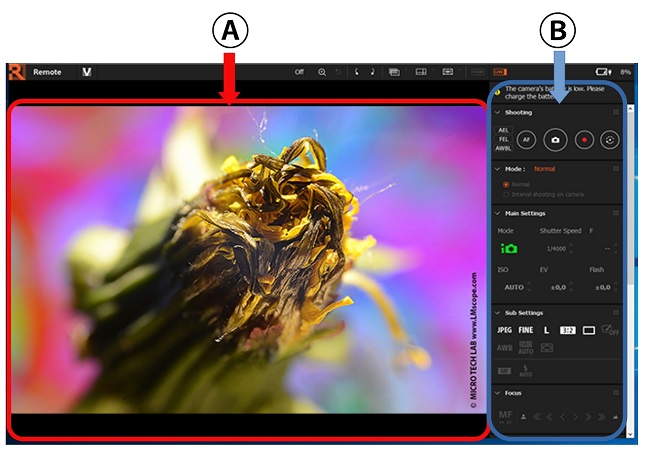Select Interval shooting on camera option
The width and height of the screenshot is (650, 451).
505,194
